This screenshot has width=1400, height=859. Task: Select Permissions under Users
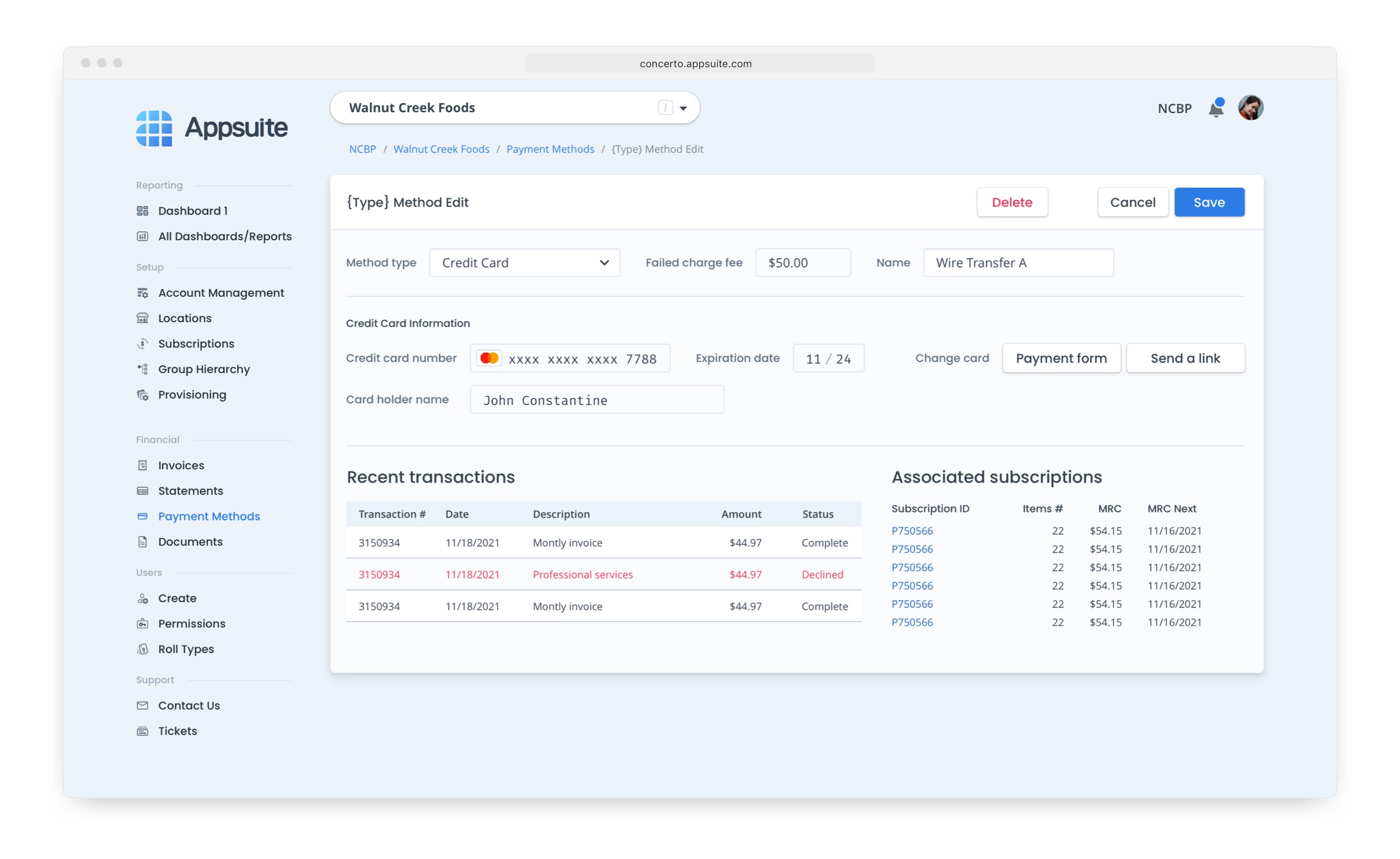tap(191, 624)
